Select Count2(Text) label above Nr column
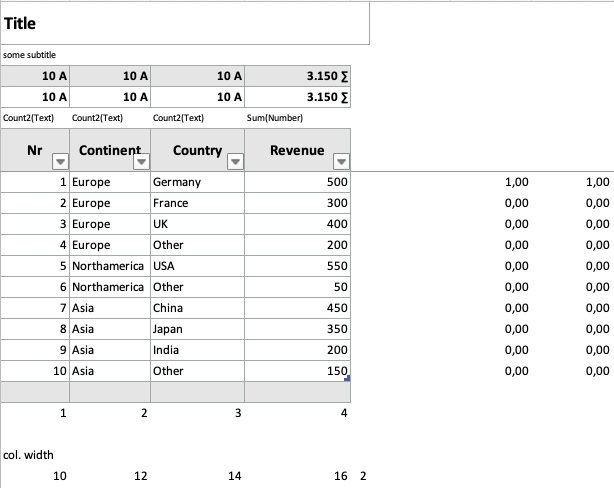 [x=28, y=118]
